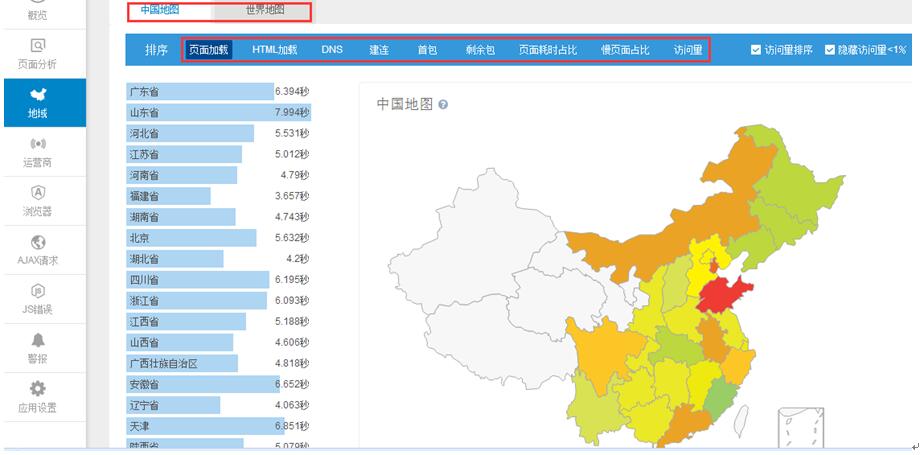
Task: Select the 江苏省 bar row
Action: (219, 154)
